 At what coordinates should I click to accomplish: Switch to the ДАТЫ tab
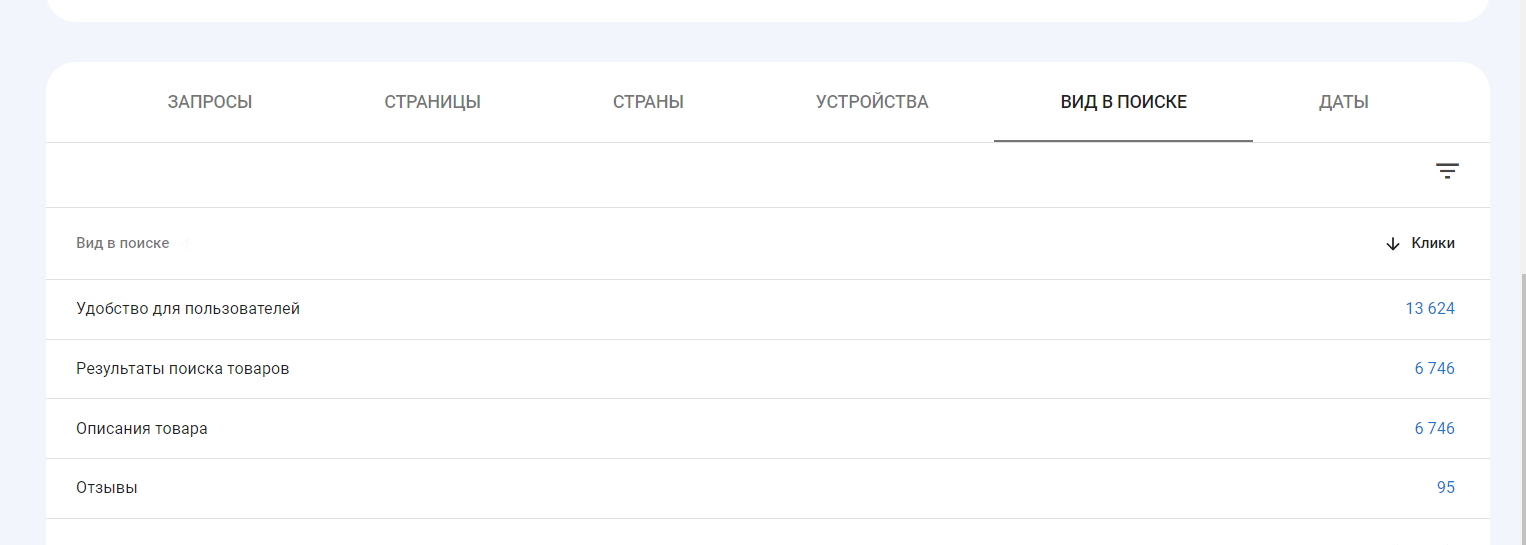tap(1343, 102)
